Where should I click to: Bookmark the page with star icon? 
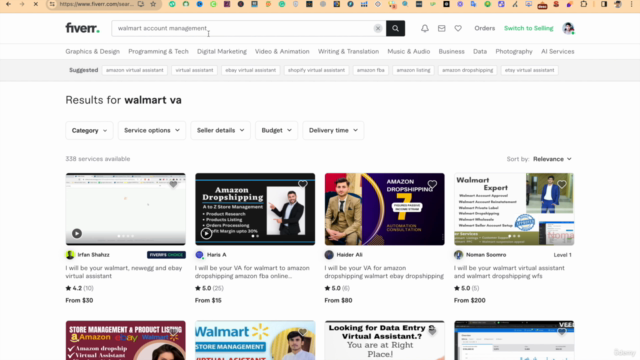[x=153, y=4]
